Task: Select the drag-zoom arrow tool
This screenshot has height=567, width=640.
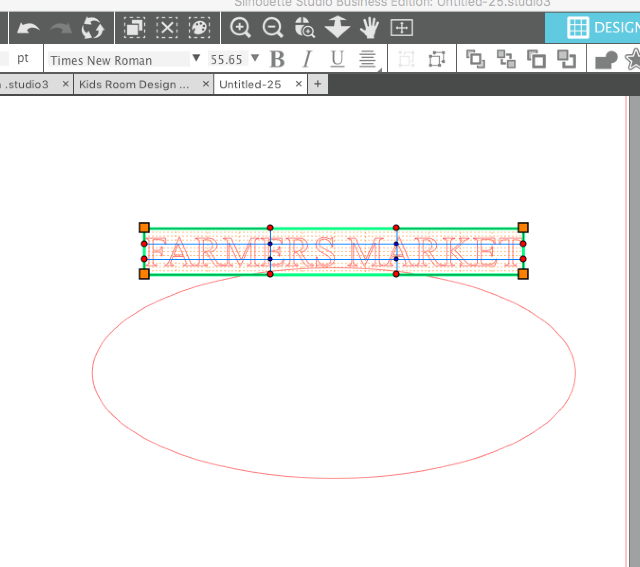Action: coord(337,27)
